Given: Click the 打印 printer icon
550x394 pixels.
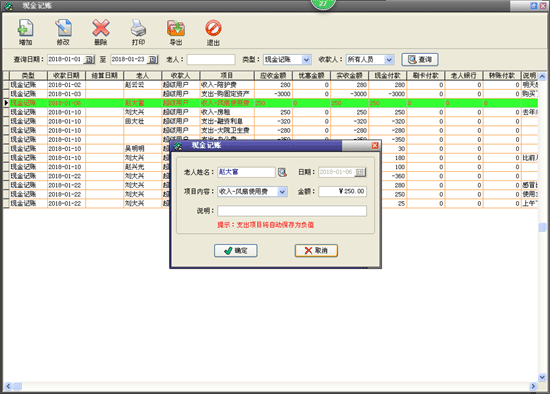Looking at the screenshot, I should 138,28.
